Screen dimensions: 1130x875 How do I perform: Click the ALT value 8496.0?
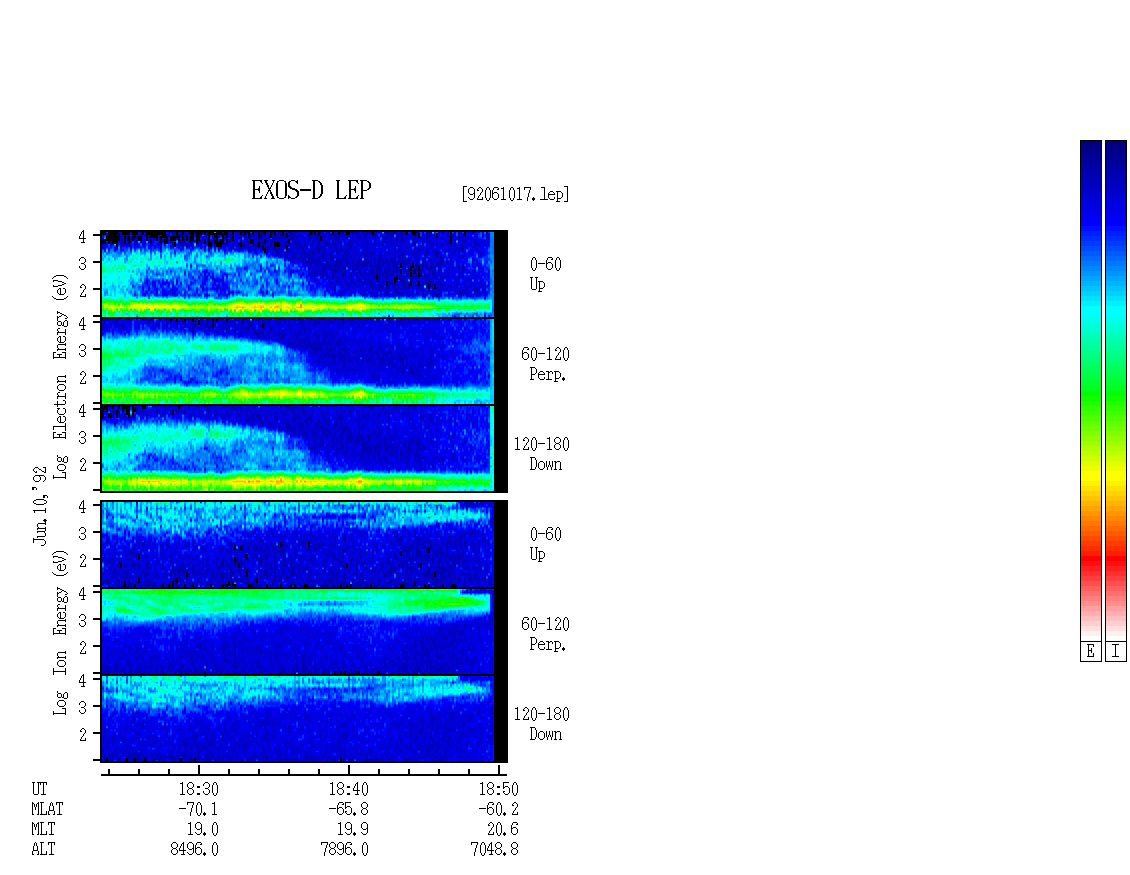(x=195, y=850)
